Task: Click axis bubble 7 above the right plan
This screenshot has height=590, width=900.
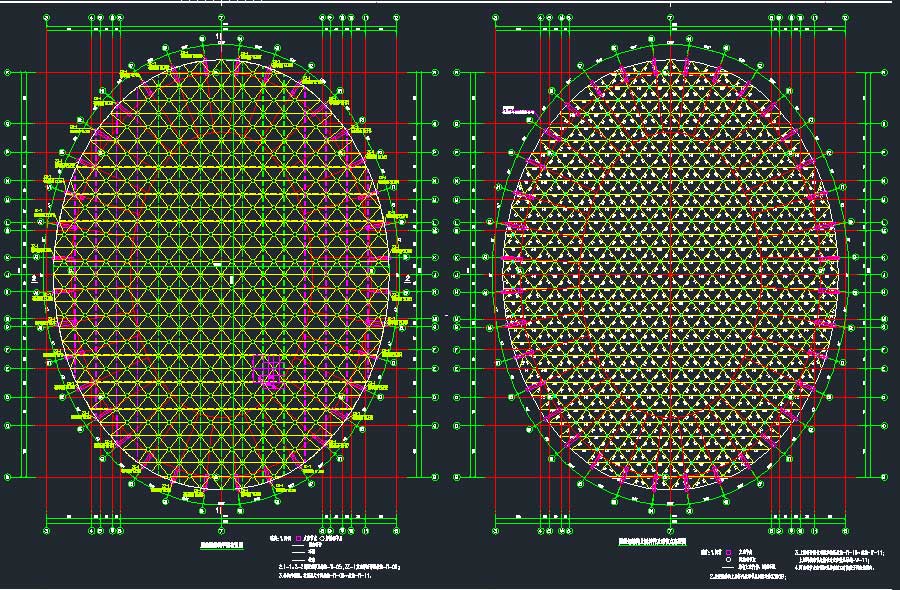Action: coord(670,18)
